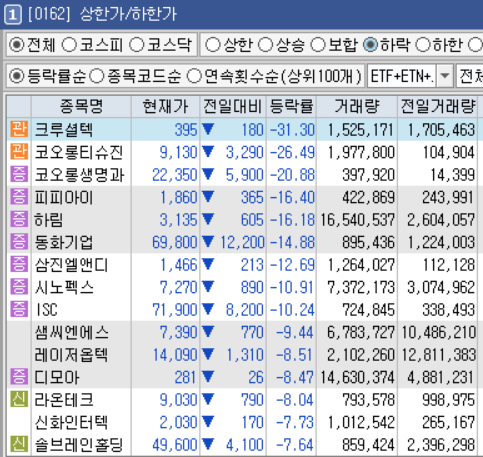Click volume value 16,540,537
483x457 pixels.
coord(357,220)
